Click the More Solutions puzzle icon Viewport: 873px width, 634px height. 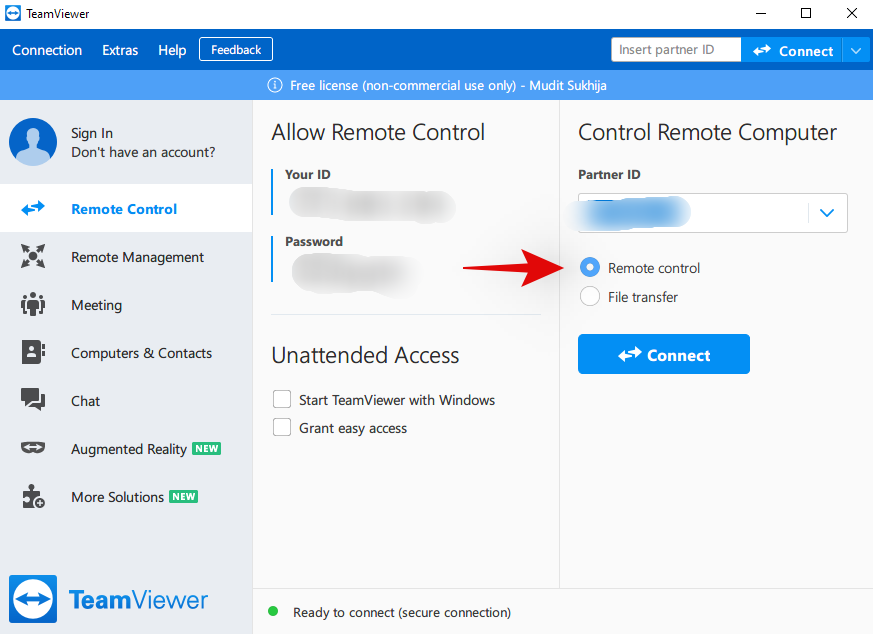[x=33, y=497]
